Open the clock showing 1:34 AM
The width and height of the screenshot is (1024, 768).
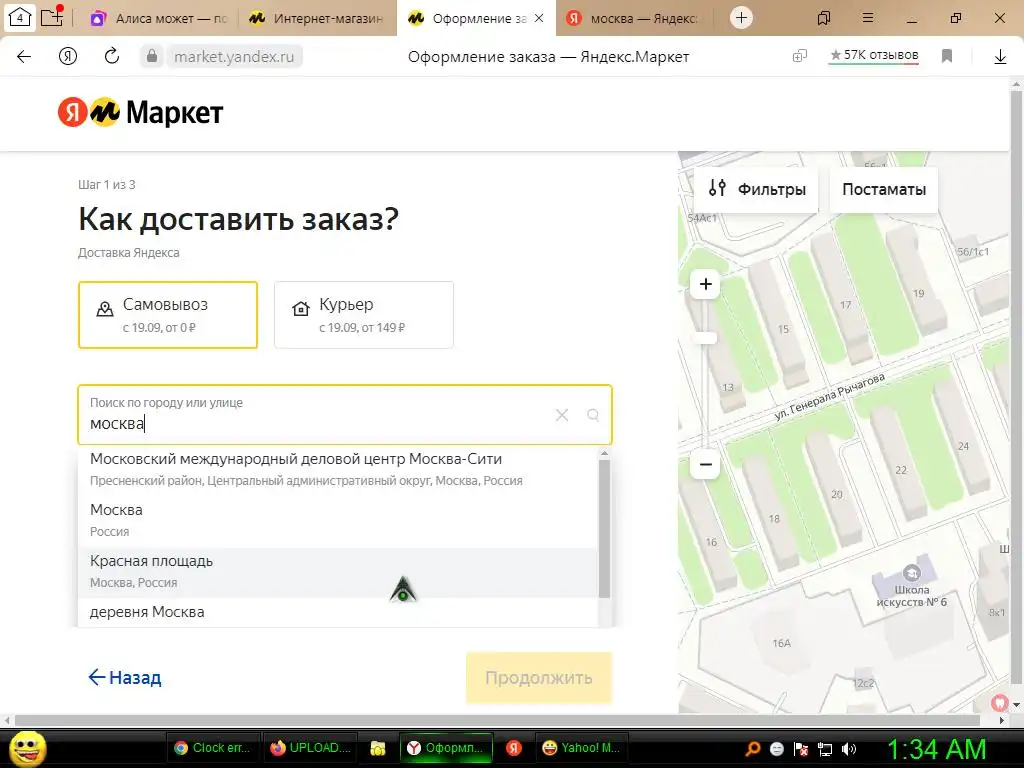[936, 749]
